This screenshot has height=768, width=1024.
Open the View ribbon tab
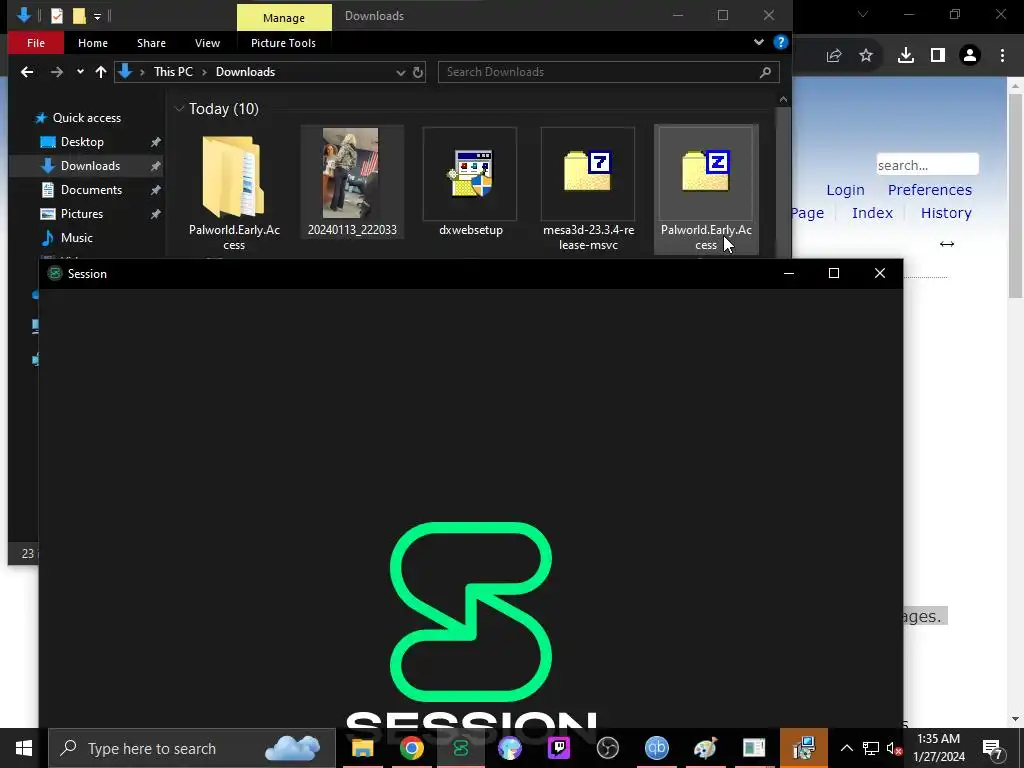(x=207, y=43)
